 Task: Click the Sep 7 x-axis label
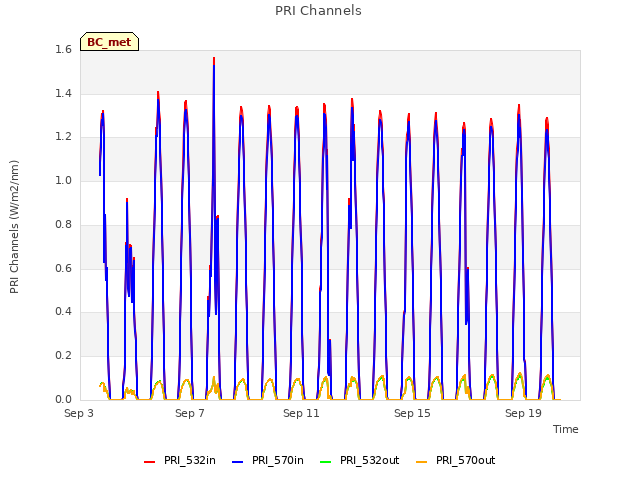pos(190,413)
